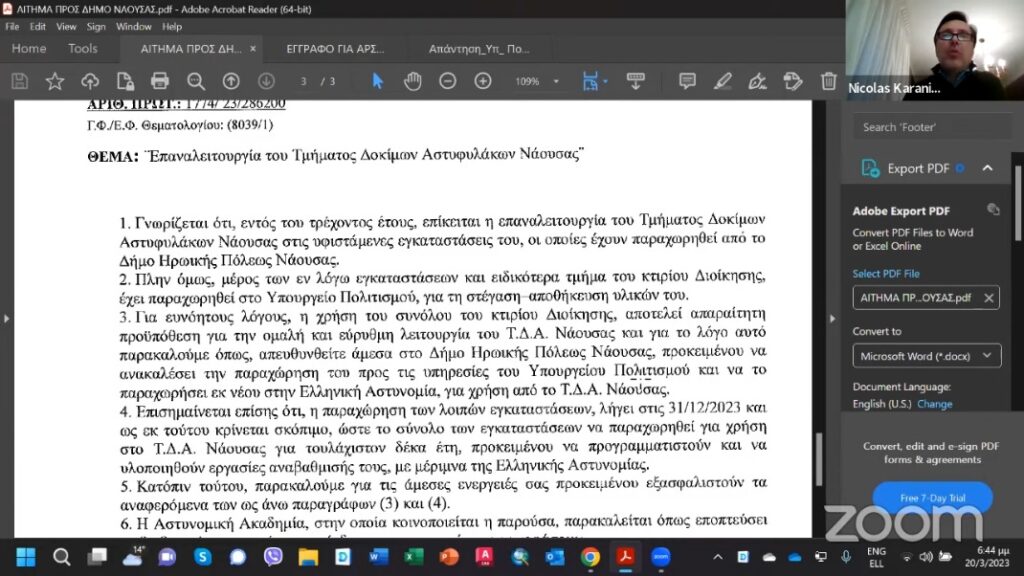
Task: Open the add comment sticky note tool
Action: click(x=687, y=81)
